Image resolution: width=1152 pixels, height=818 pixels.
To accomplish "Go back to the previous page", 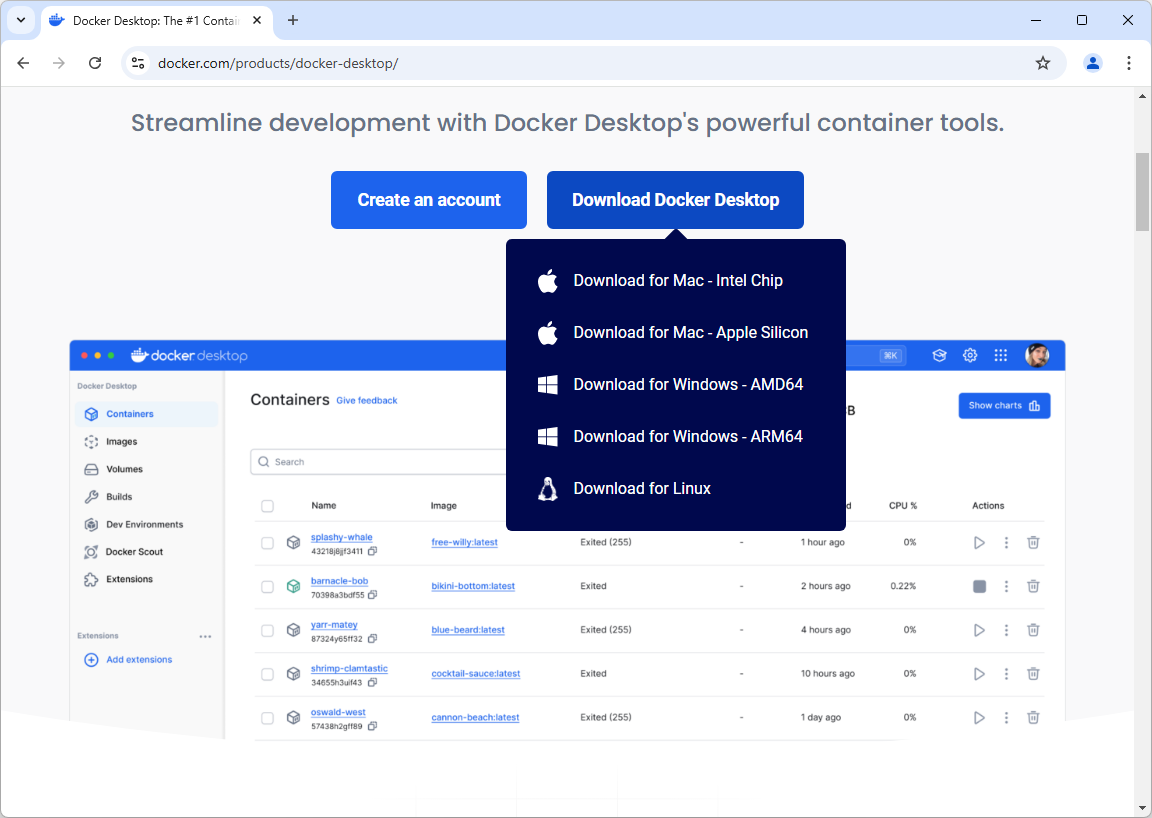I will pyautogui.click(x=24, y=63).
